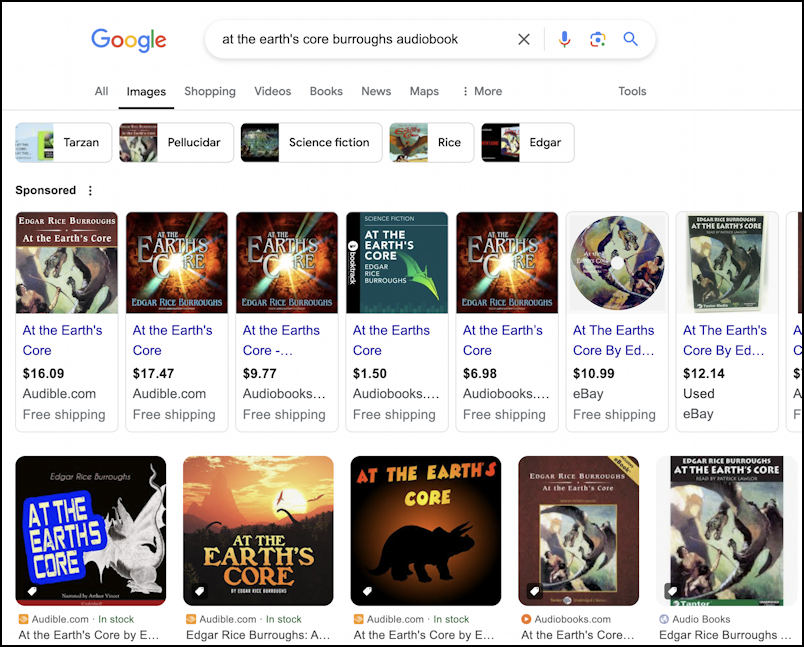
Task: Click the $6.98 At the Earth's Core title
Action: pos(502,340)
